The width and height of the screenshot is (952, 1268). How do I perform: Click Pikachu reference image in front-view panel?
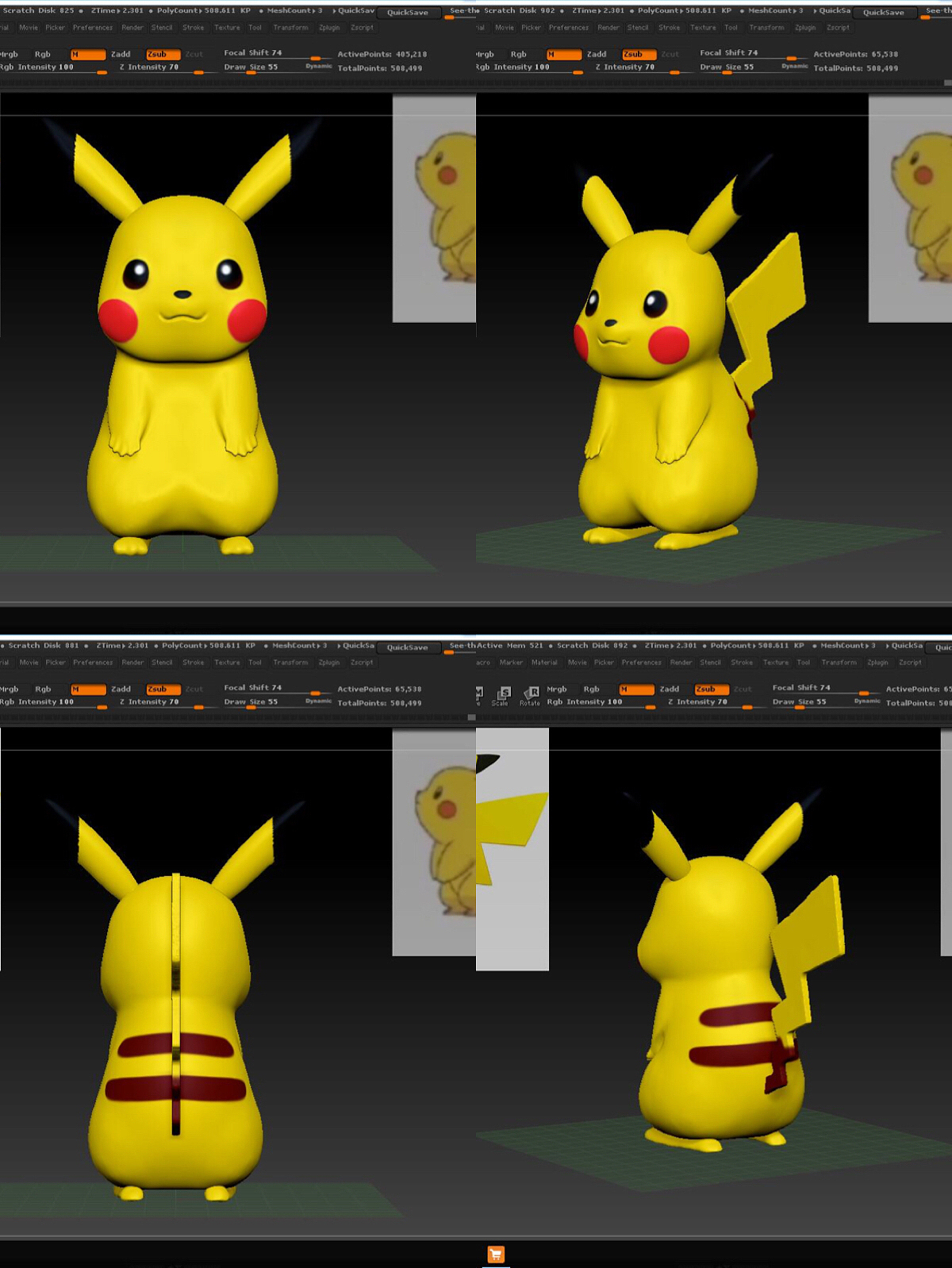click(x=434, y=209)
